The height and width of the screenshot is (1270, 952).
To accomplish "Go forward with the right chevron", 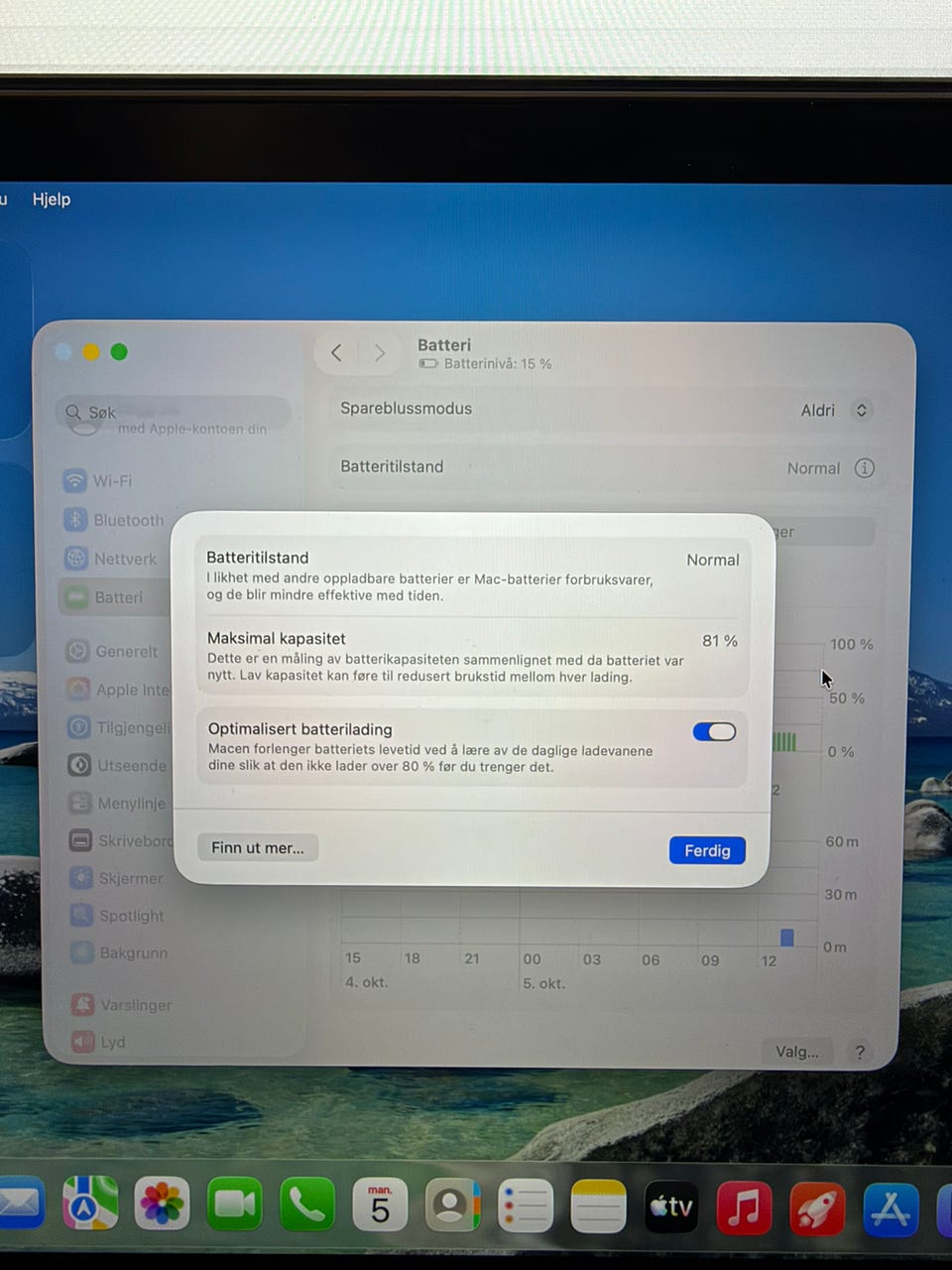I will pos(380,352).
